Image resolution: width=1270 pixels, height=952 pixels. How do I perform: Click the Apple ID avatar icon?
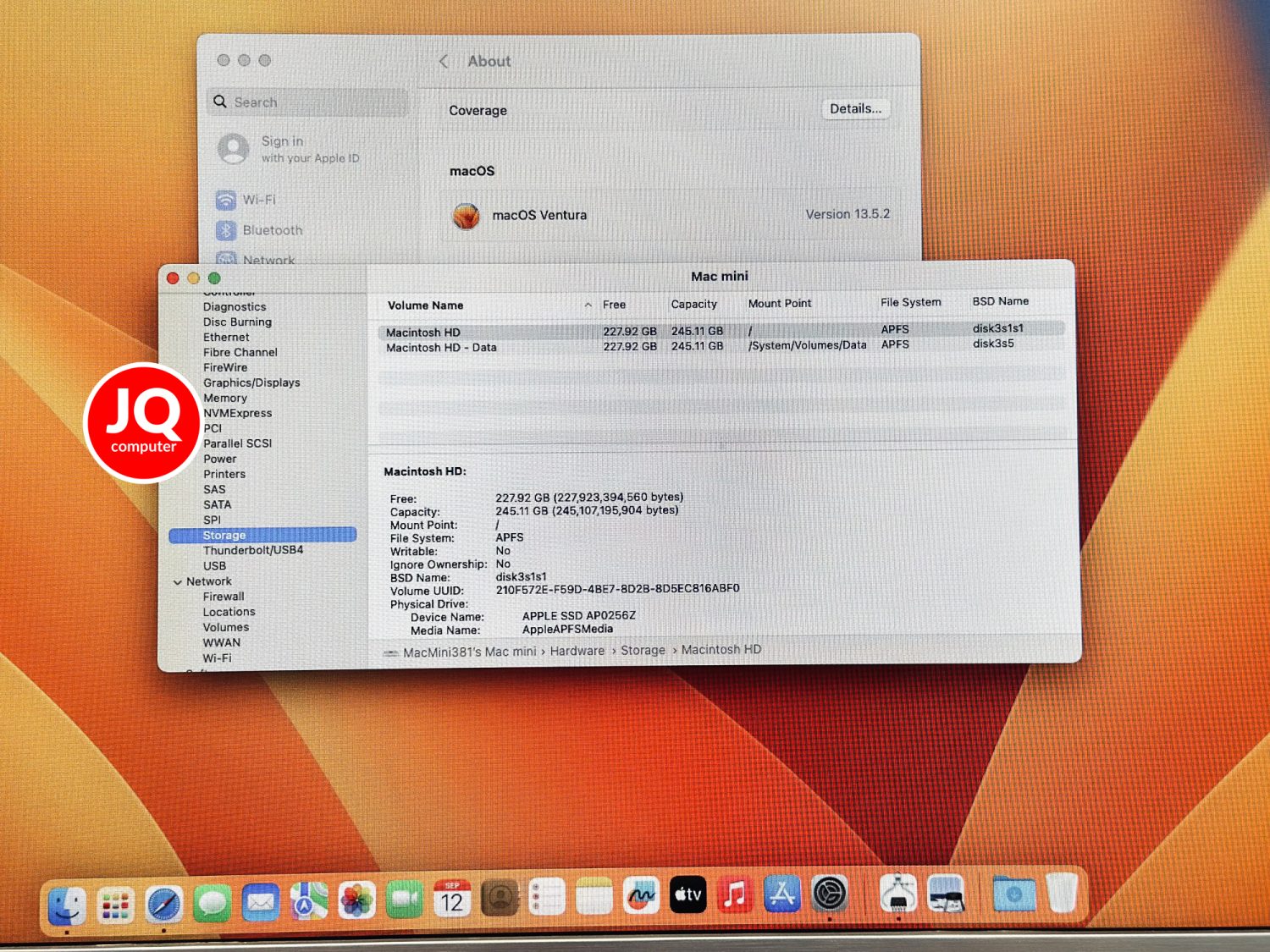[234, 149]
